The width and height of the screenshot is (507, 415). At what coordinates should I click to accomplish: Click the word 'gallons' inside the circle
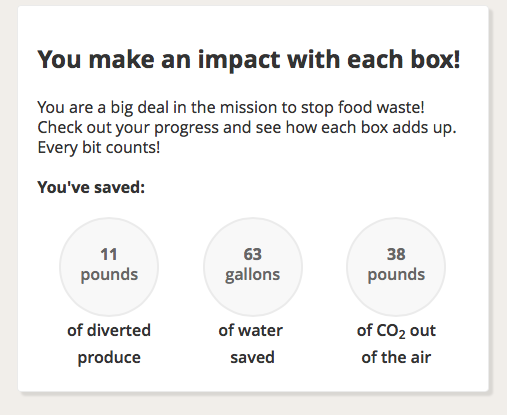[x=252, y=275]
